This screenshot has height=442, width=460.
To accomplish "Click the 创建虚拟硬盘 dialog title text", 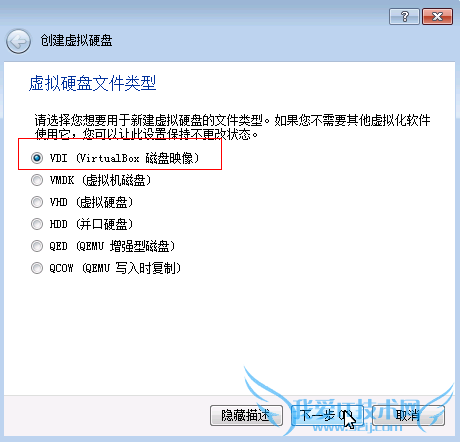I will point(76,41).
